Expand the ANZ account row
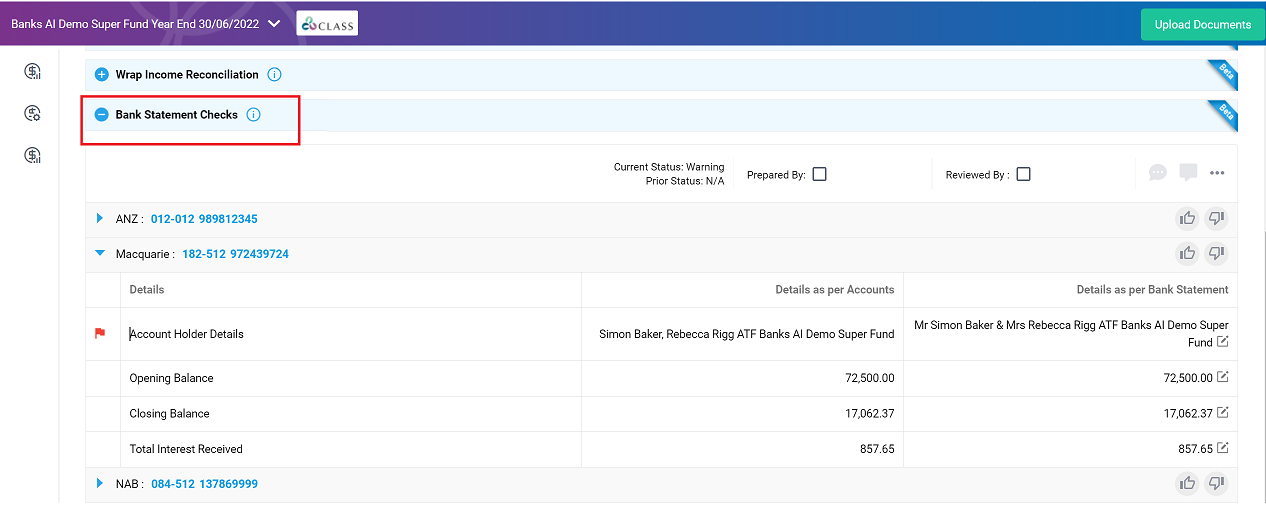 pos(99,218)
